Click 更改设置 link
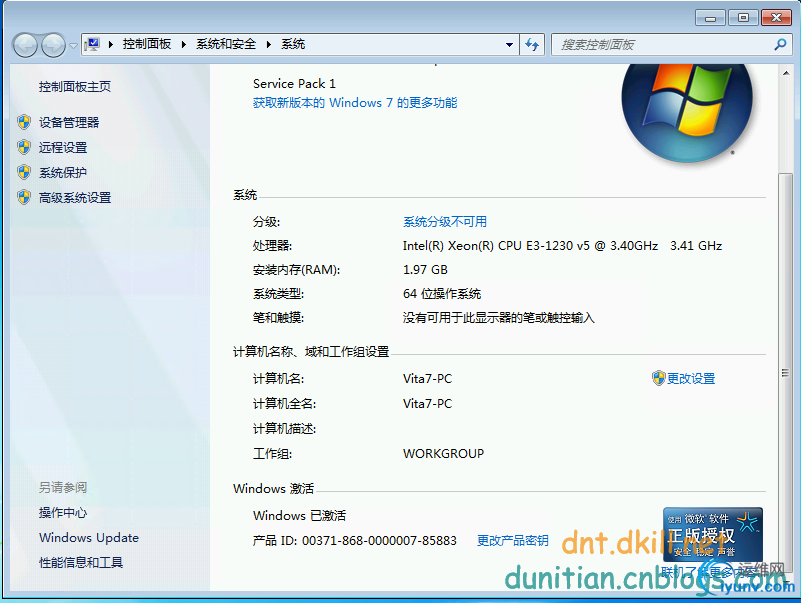 coord(691,379)
